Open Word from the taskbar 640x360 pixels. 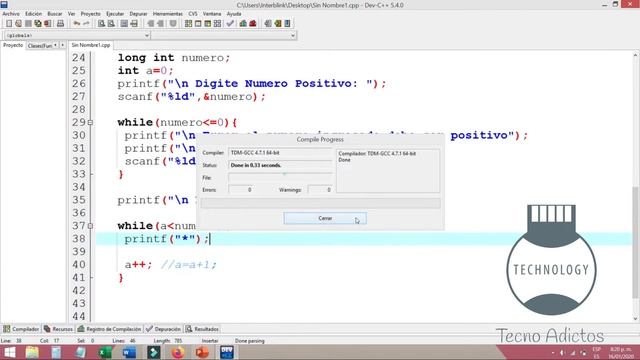tap(129, 352)
